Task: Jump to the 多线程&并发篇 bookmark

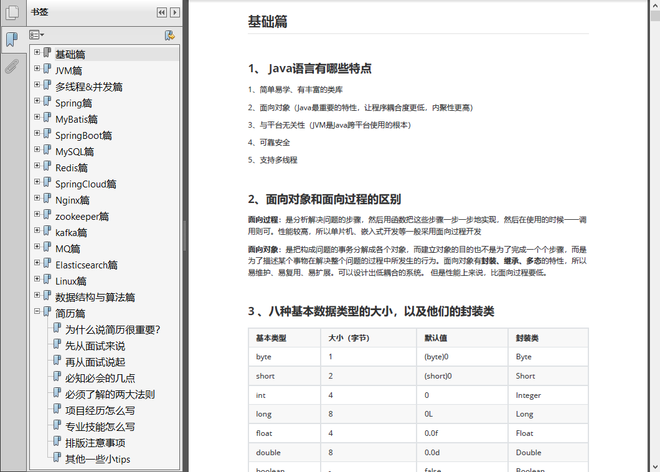Action: click(x=88, y=87)
